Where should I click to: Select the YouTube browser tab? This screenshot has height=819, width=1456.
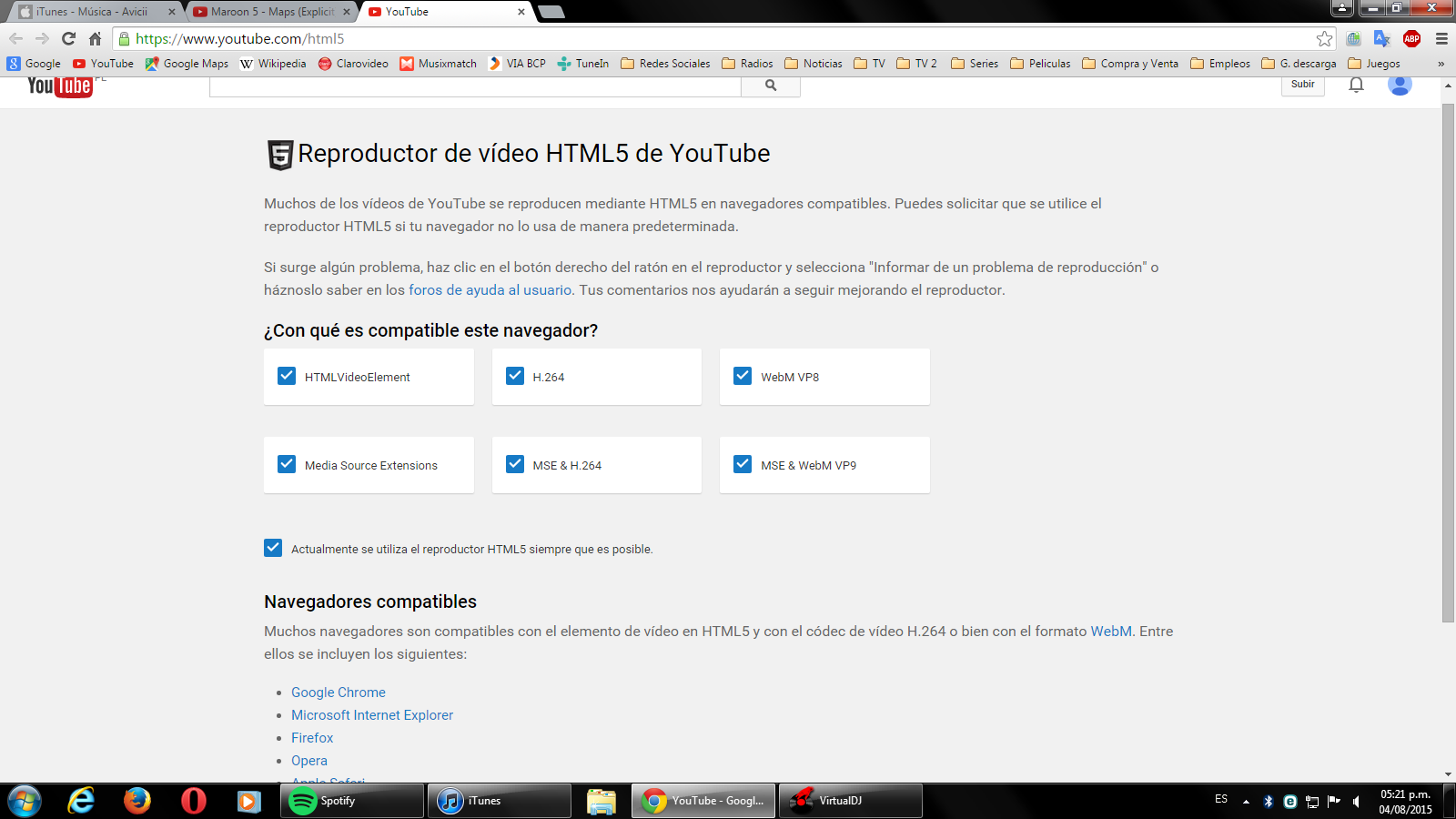click(x=446, y=12)
